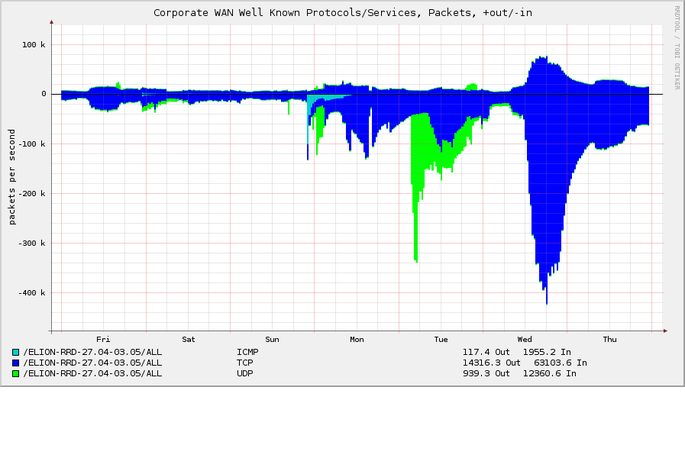Screen dimensions: 685x458
Task: Click the TCP 63103.6 In value
Action: [560, 363]
